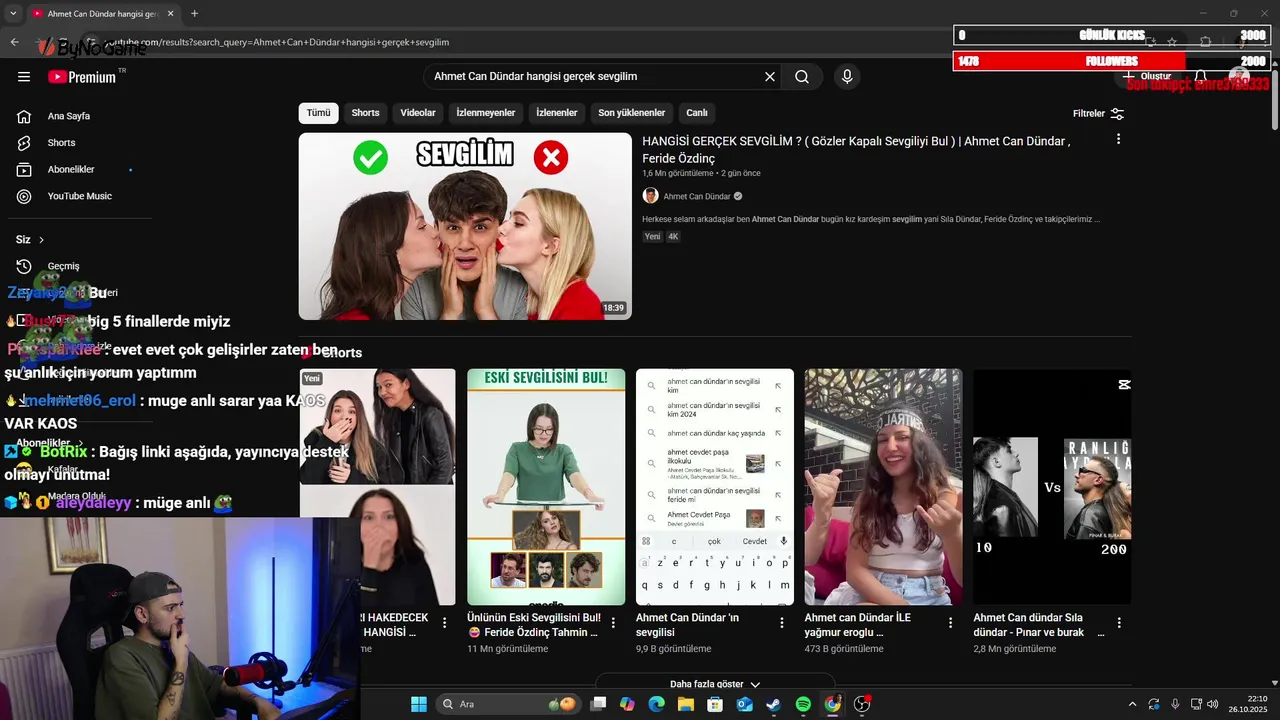Show hidden system tray icons
Image resolution: width=1280 pixels, height=720 pixels.
click(1132, 704)
